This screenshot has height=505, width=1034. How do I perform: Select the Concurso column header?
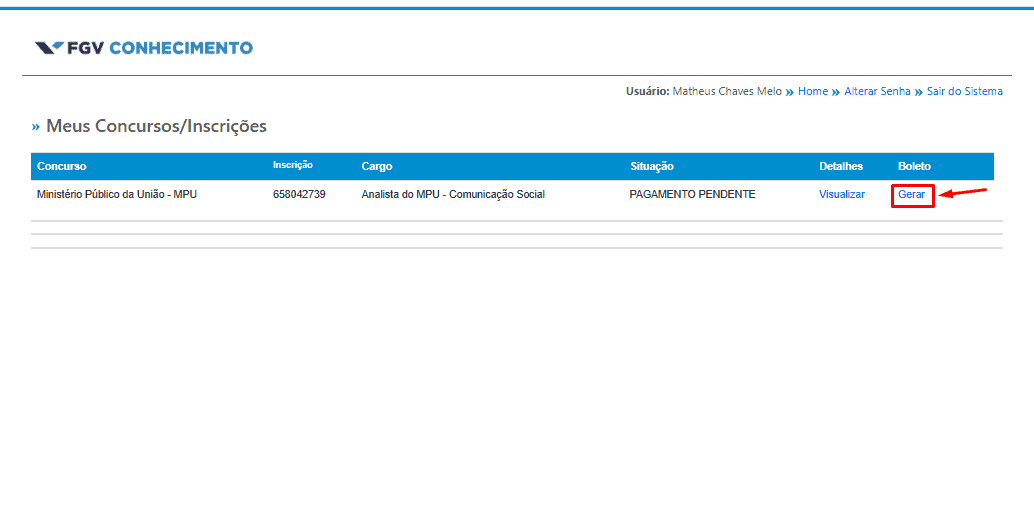[x=61, y=166]
